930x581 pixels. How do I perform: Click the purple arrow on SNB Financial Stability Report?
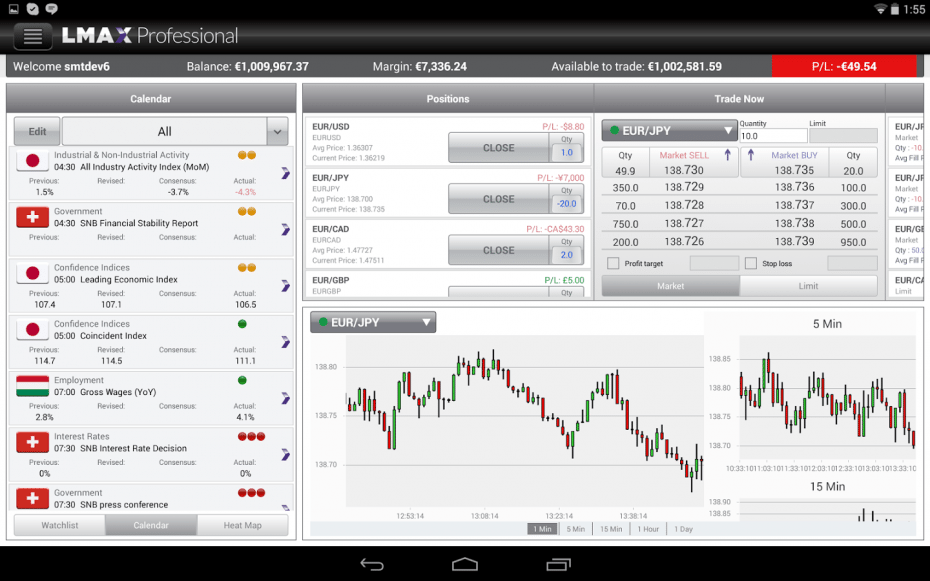tap(285, 229)
